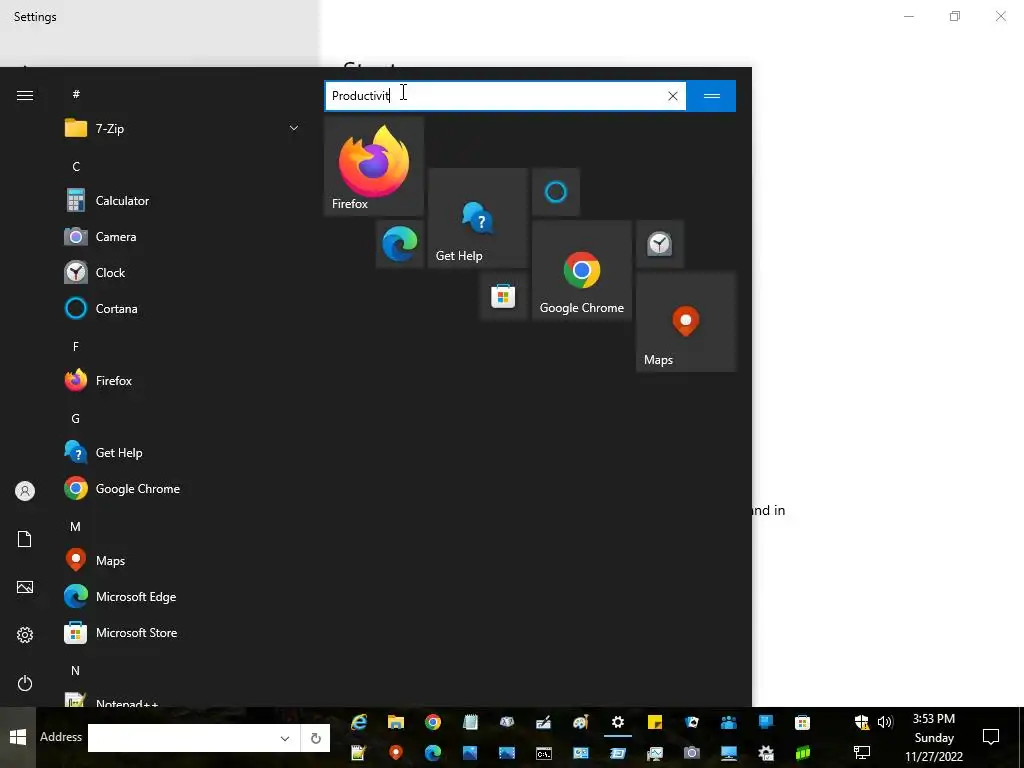This screenshot has width=1024, height=768.
Task: Click the M letter header
Action: pos(76,526)
